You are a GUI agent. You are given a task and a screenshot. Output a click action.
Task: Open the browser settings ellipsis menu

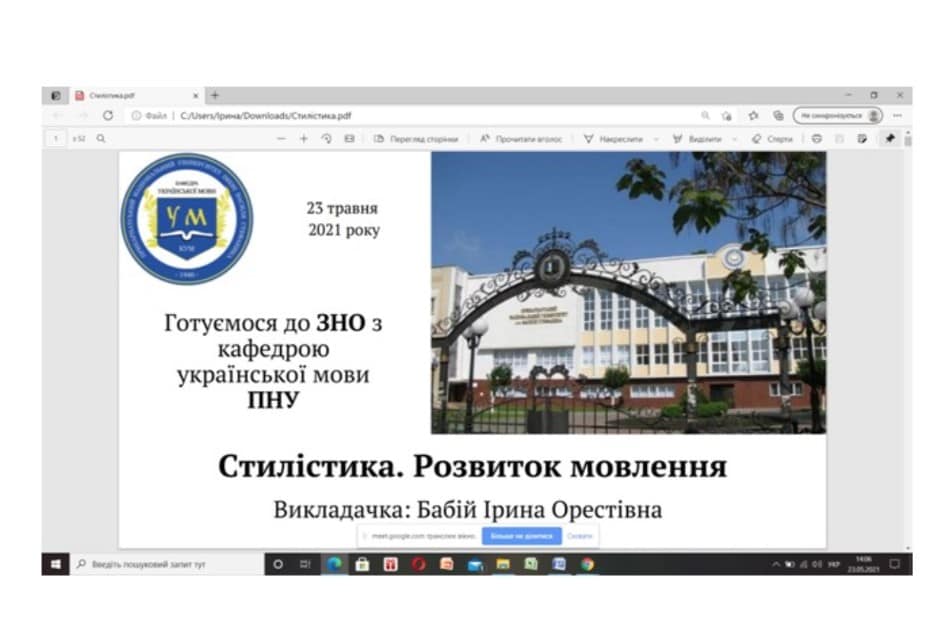[897, 115]
